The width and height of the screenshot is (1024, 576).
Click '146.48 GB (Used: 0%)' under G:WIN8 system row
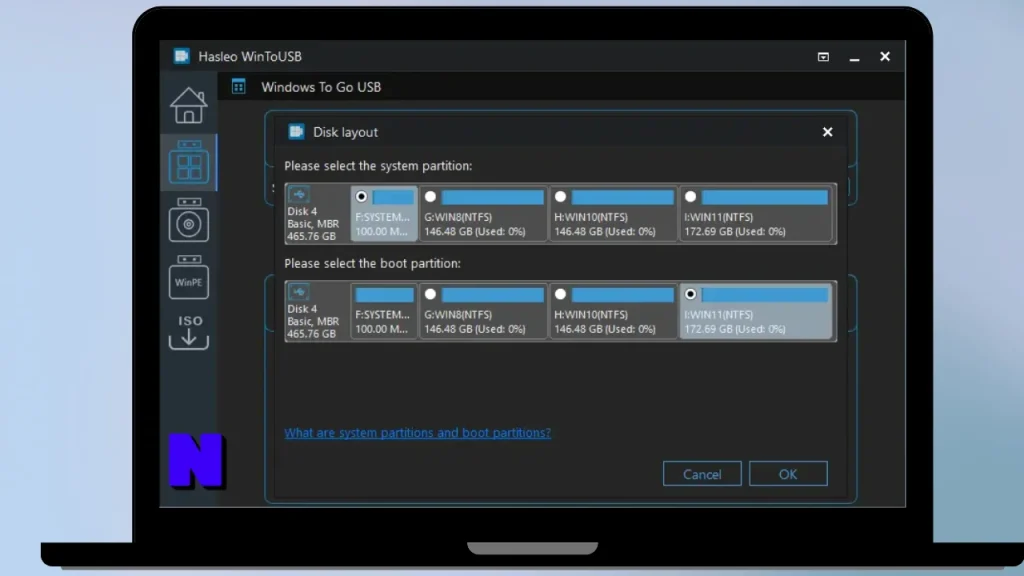(475, 231)
